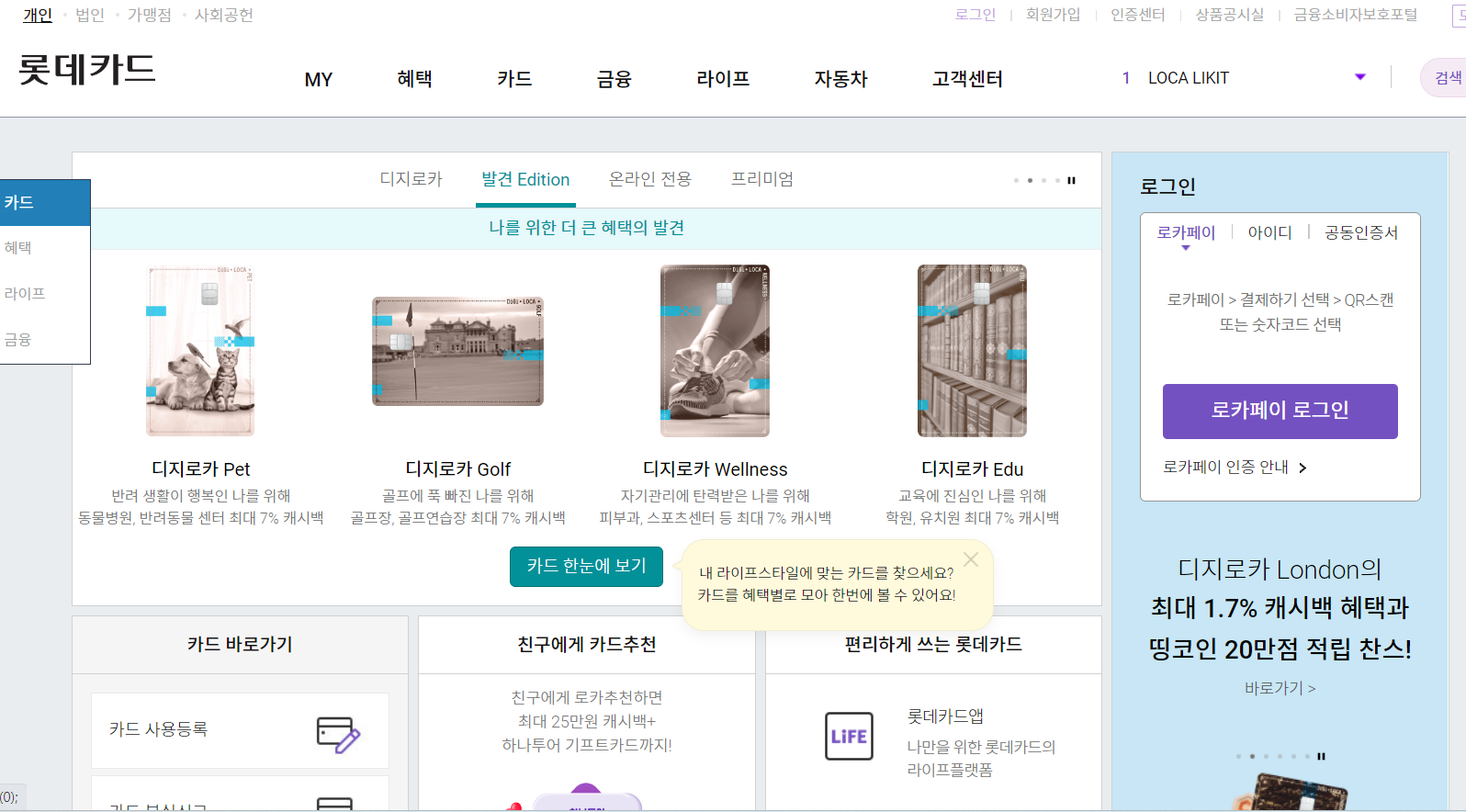Screen dimensions: 1466x812
Task: Open the 혜택 main menu
Action: pyautogui.click(x=414, y=79)
